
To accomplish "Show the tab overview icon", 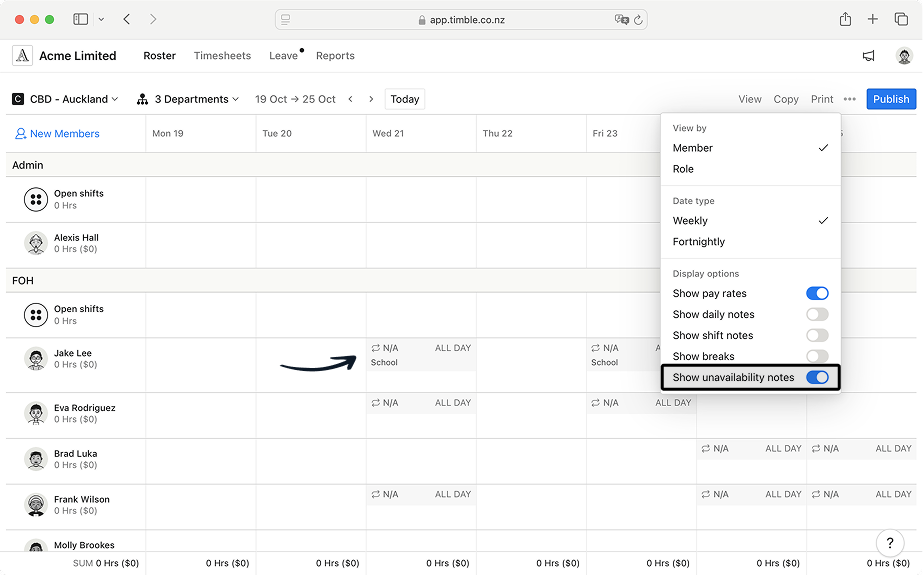I will coord(901,19).
